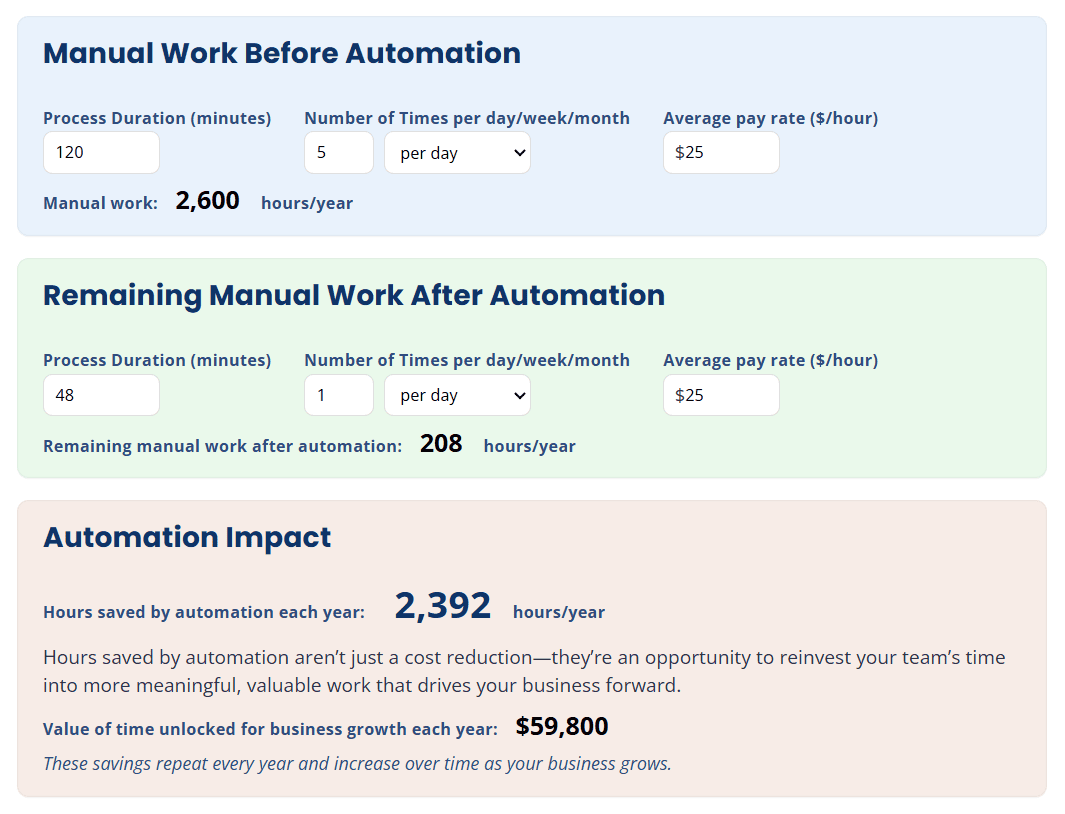Image resolution: width=1065 pixels, height=814 pixels.
Task: Click the 2,392 hours saved figure
Action: pyautogui.click(x=442, y=606)
